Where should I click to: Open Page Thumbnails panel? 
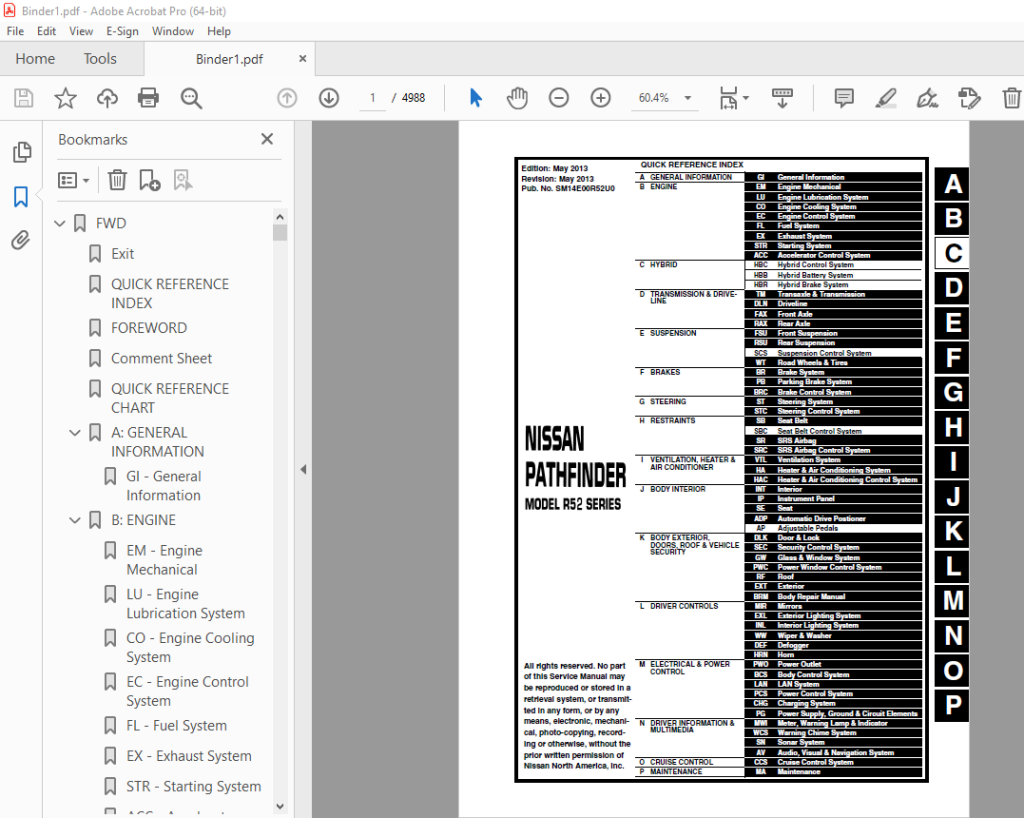coord(22,152)
